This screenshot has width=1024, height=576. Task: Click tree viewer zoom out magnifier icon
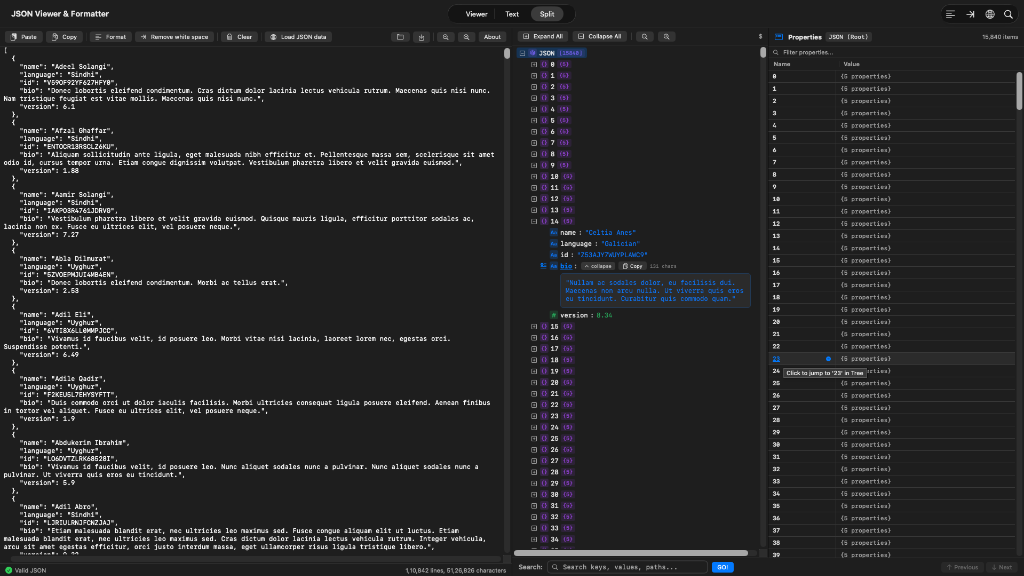(x=645, y=37)
